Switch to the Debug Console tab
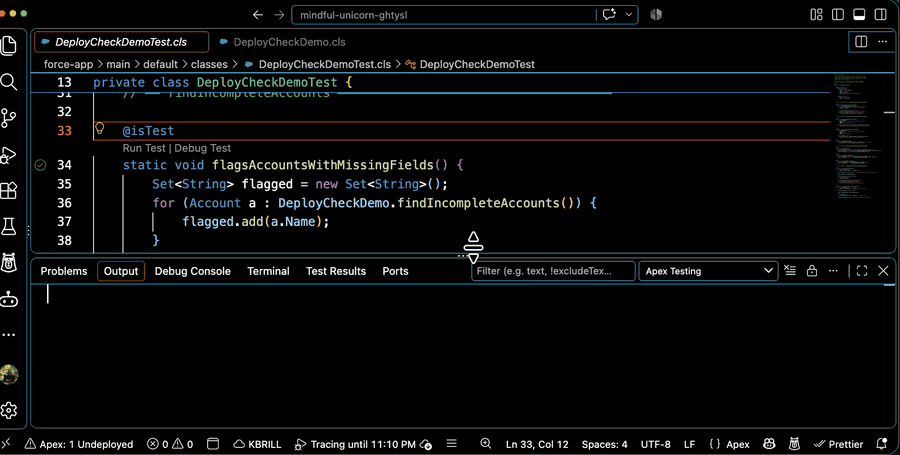 (192, 271)
